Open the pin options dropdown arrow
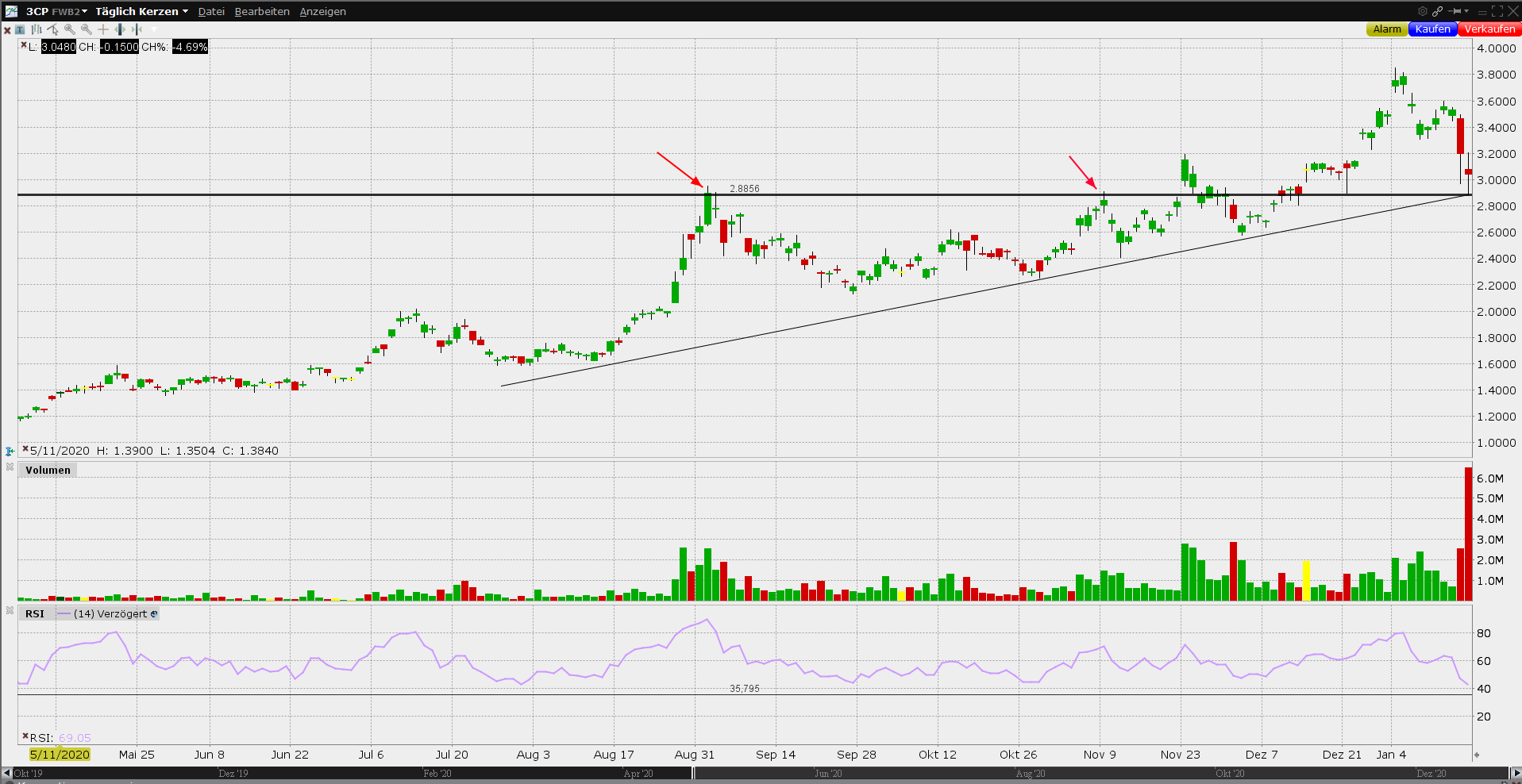 pos(1466,11)
